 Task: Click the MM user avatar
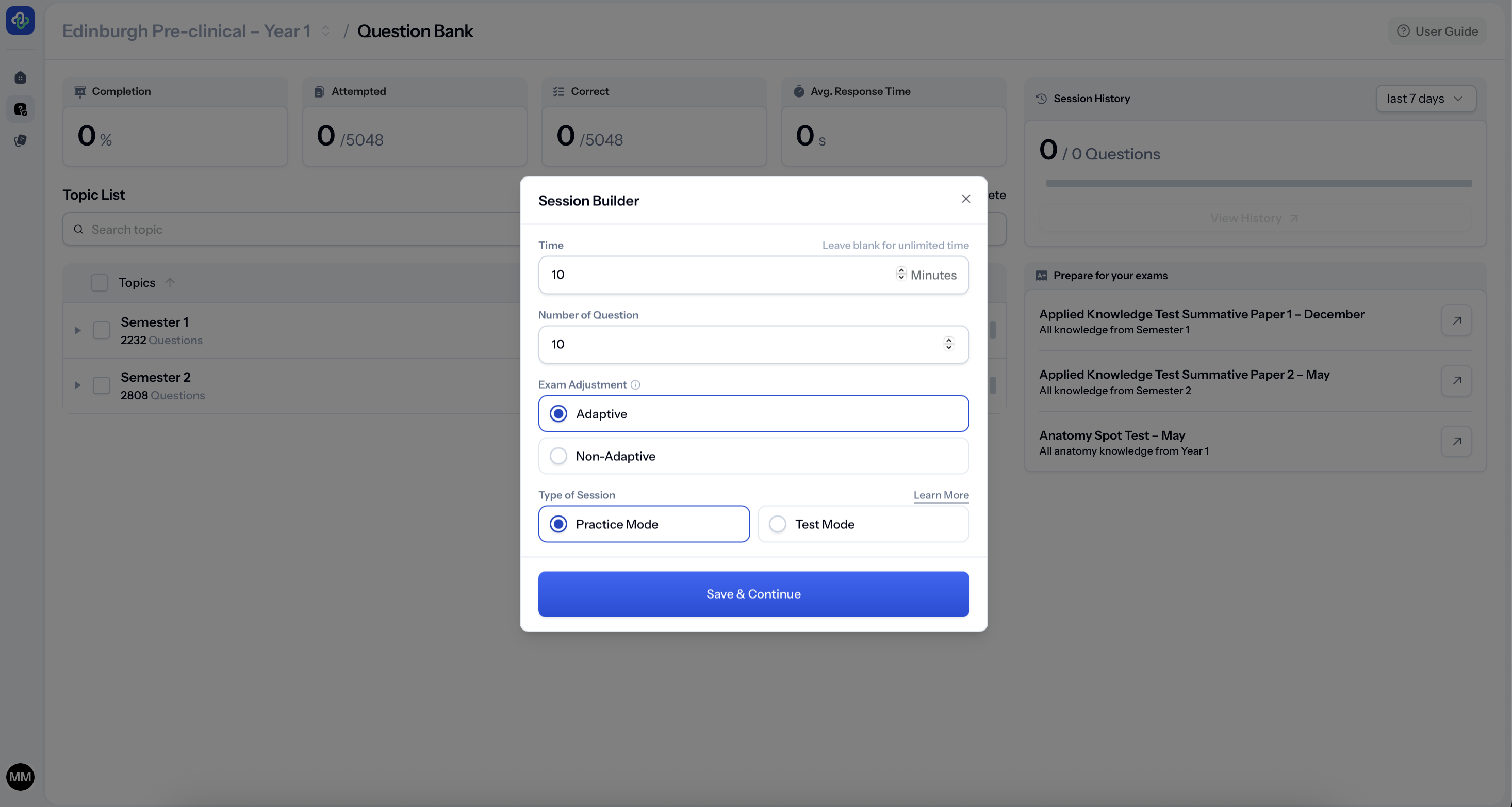[20, 777]
